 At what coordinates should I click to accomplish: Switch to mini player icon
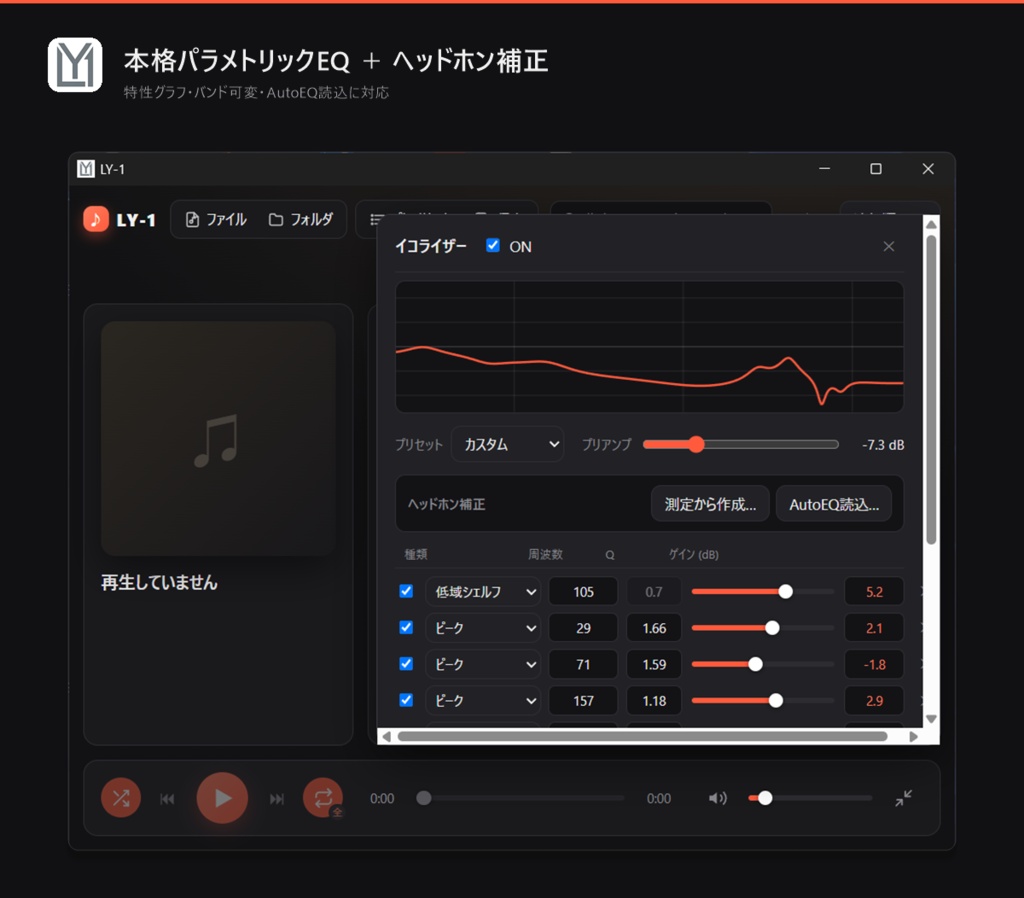pyautogui.click(x=904, y=797)
